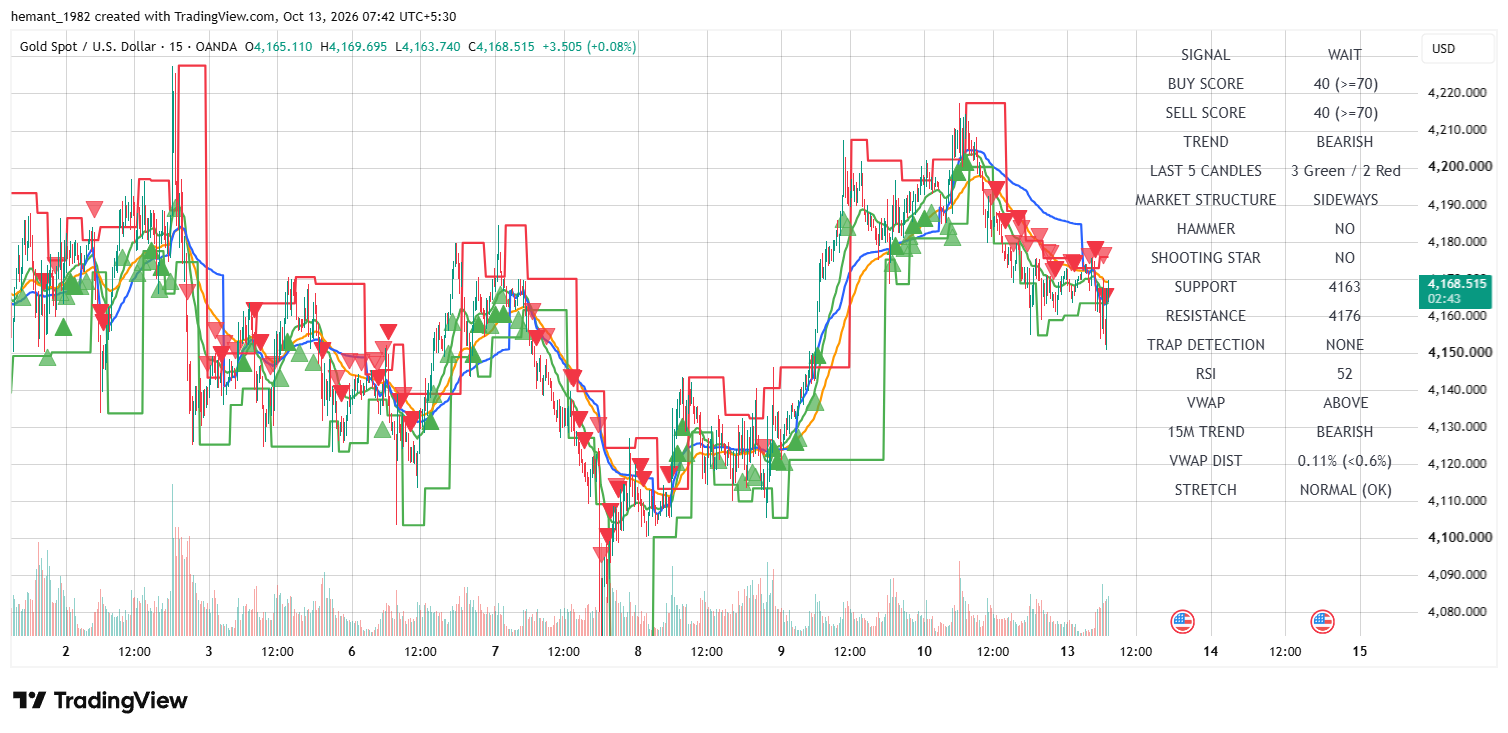Click the BUY SCORE label
The image size is (1508, 733).
coord(1205,84)
